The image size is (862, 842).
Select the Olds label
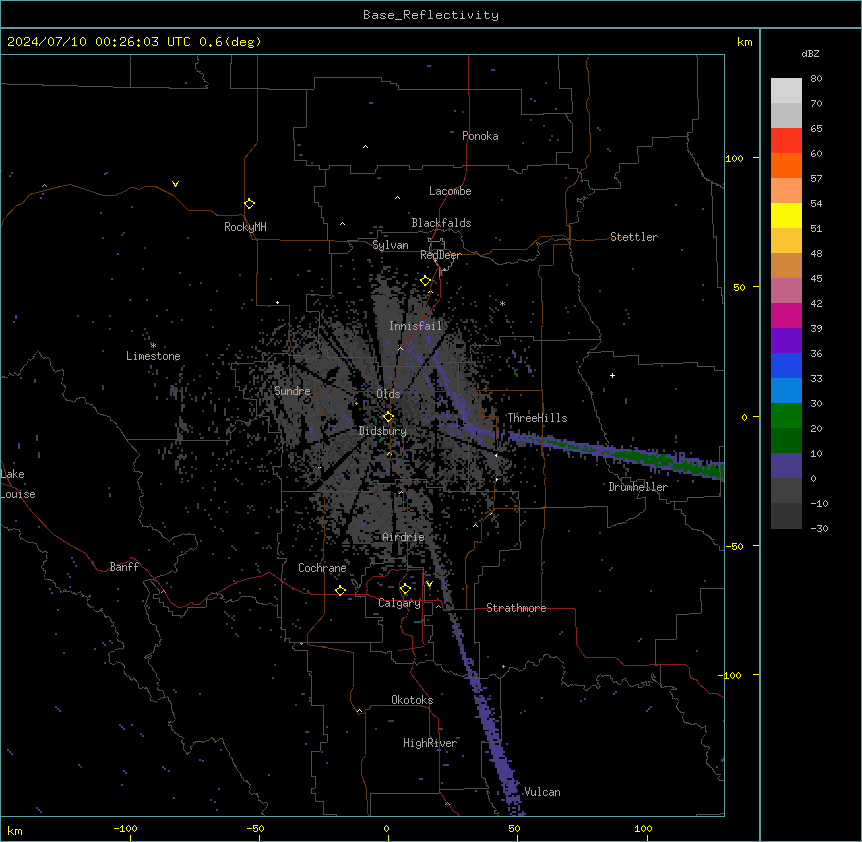pos(388,394)
